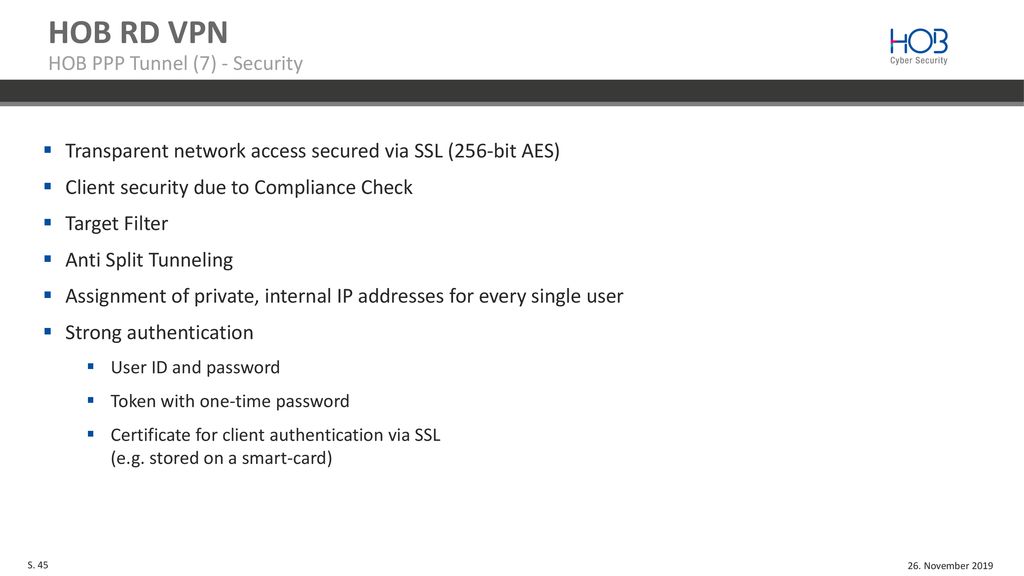Click the User ID and password sub-bullet
1024x576 pixels.
pos(91,366)
